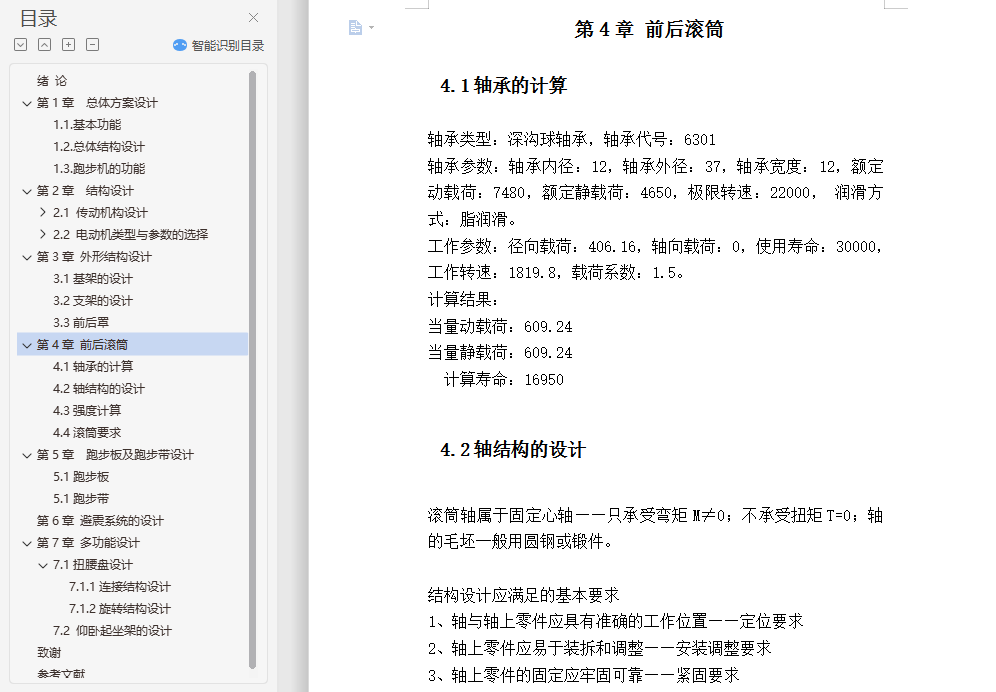Image resolution: width=996 pixels, height=692 pixels.
Task: Click the line 计算寿命：16950
Action: (x=504, y=380)
